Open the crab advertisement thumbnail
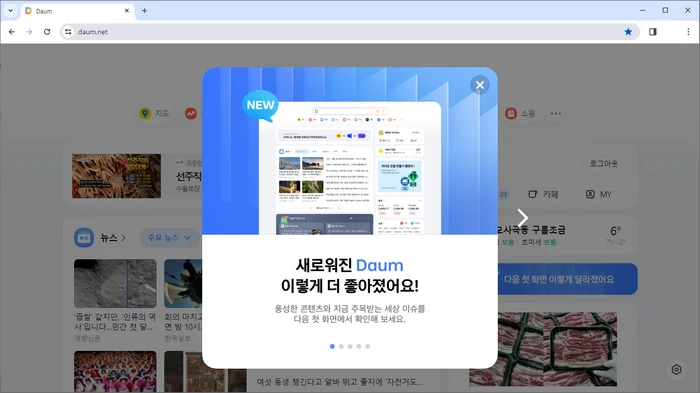Screen dimensions: 700x393 117,176
